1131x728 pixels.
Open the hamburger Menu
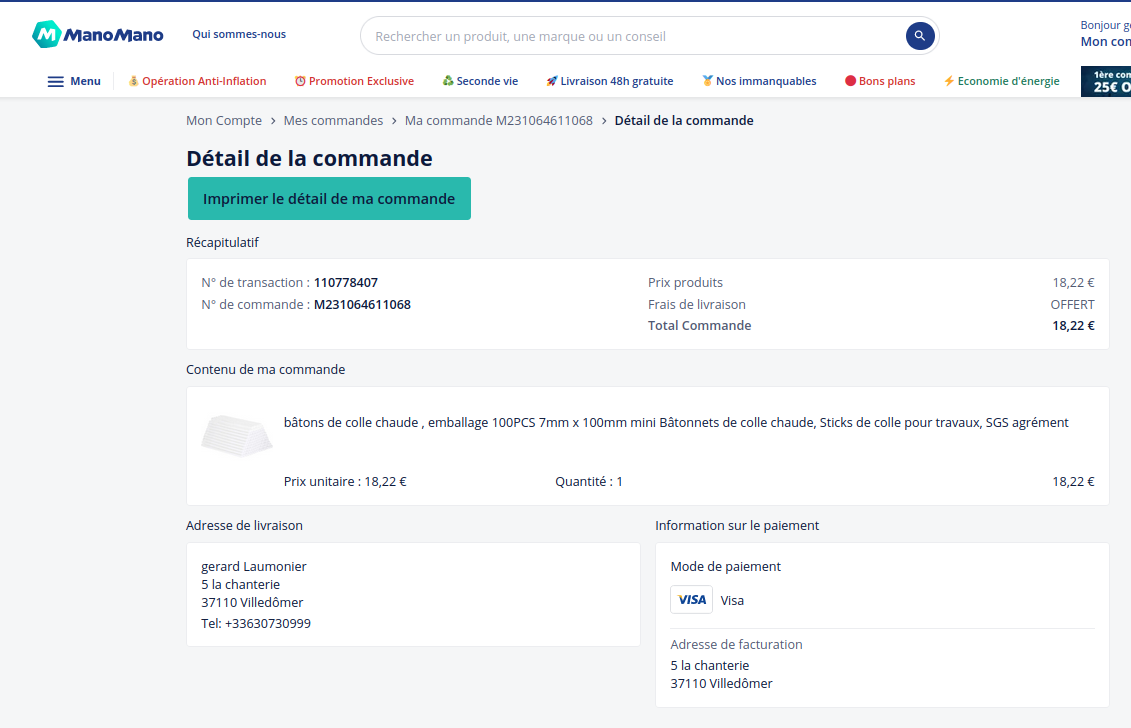click(74, 81)
